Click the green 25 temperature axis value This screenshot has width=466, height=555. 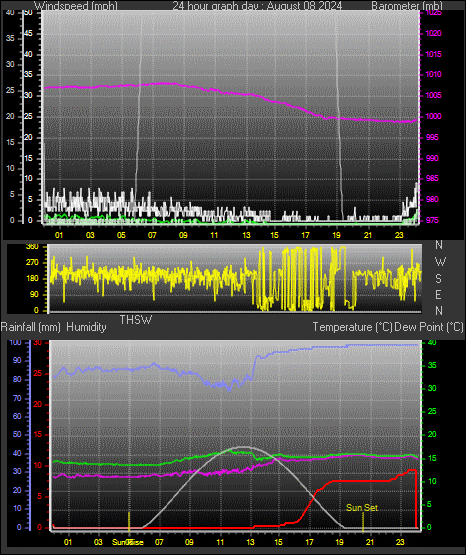(432, 411)
